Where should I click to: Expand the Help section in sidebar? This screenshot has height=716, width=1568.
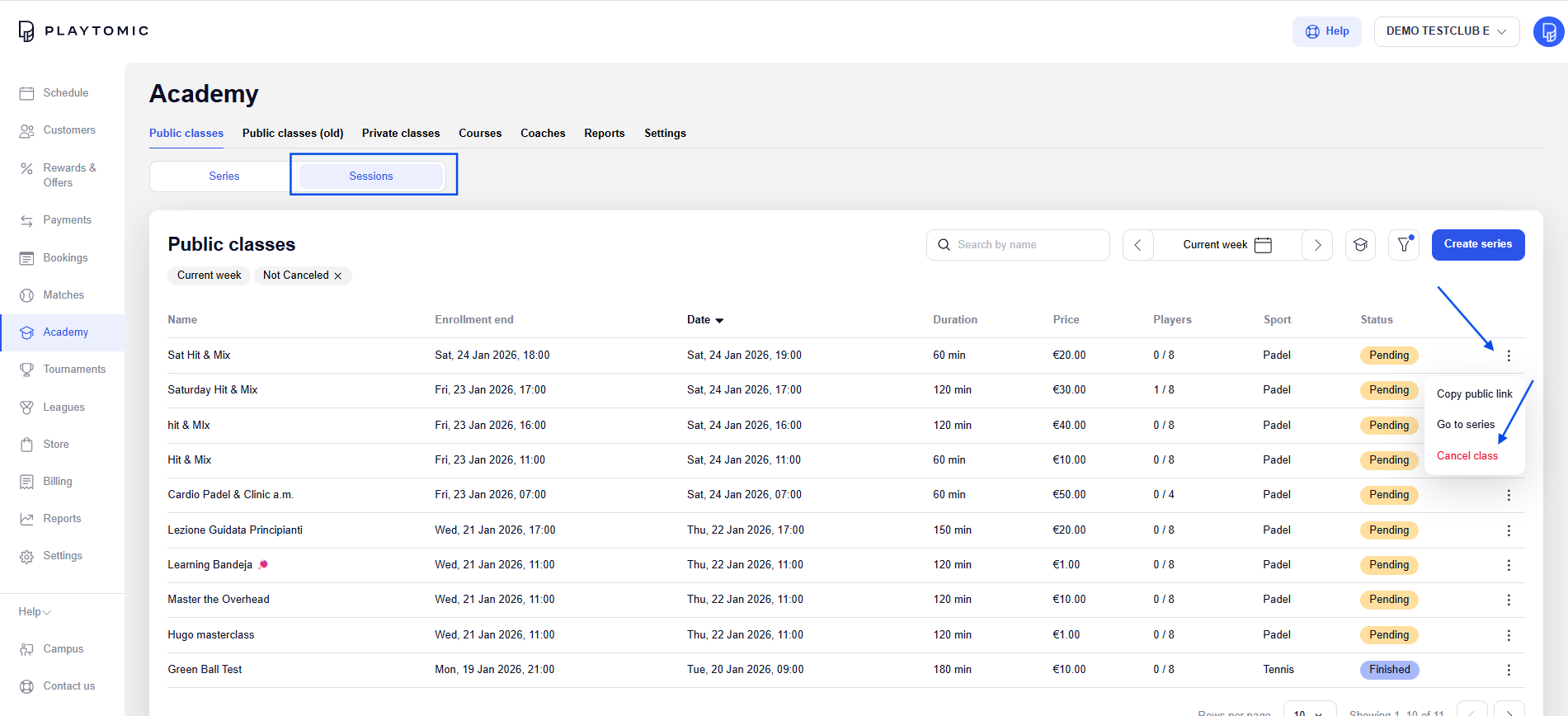pos(35,612)
